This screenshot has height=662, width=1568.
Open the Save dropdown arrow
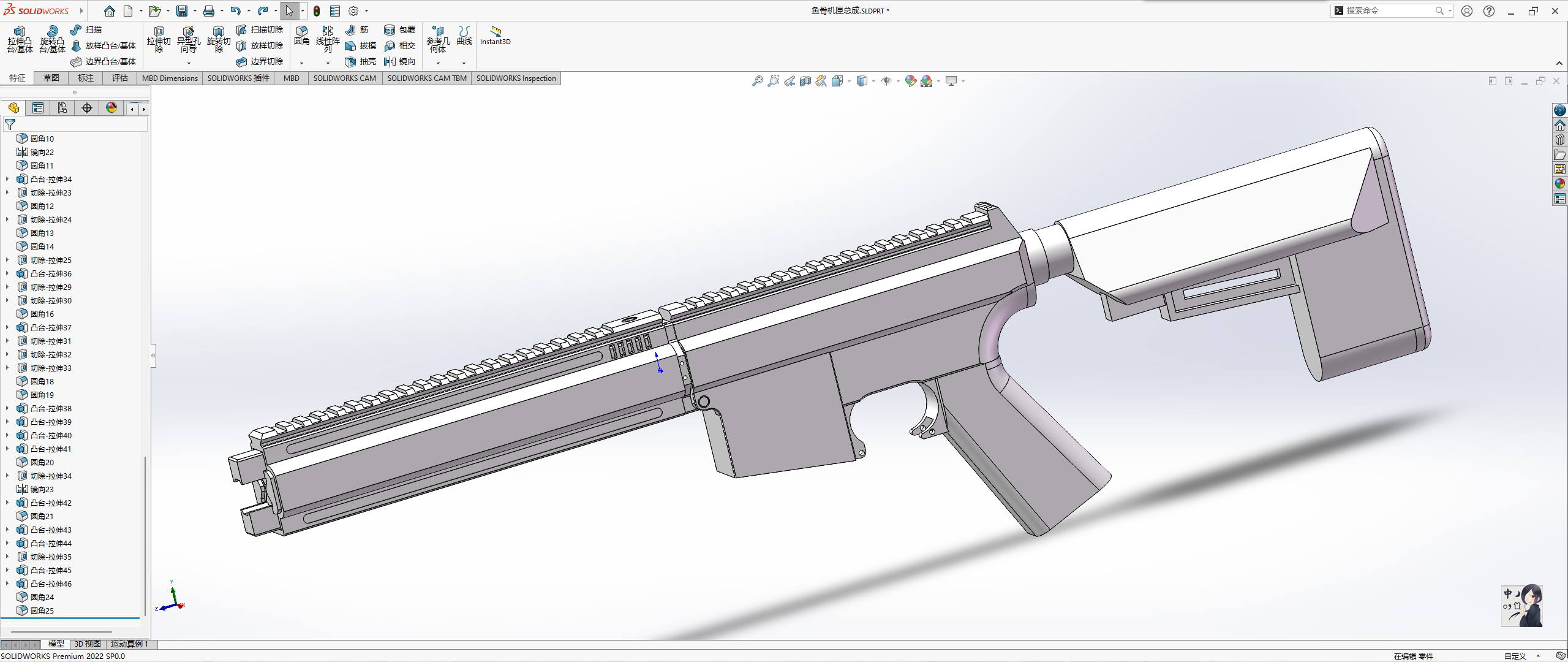pyautogui.click(x=195, y=10)
